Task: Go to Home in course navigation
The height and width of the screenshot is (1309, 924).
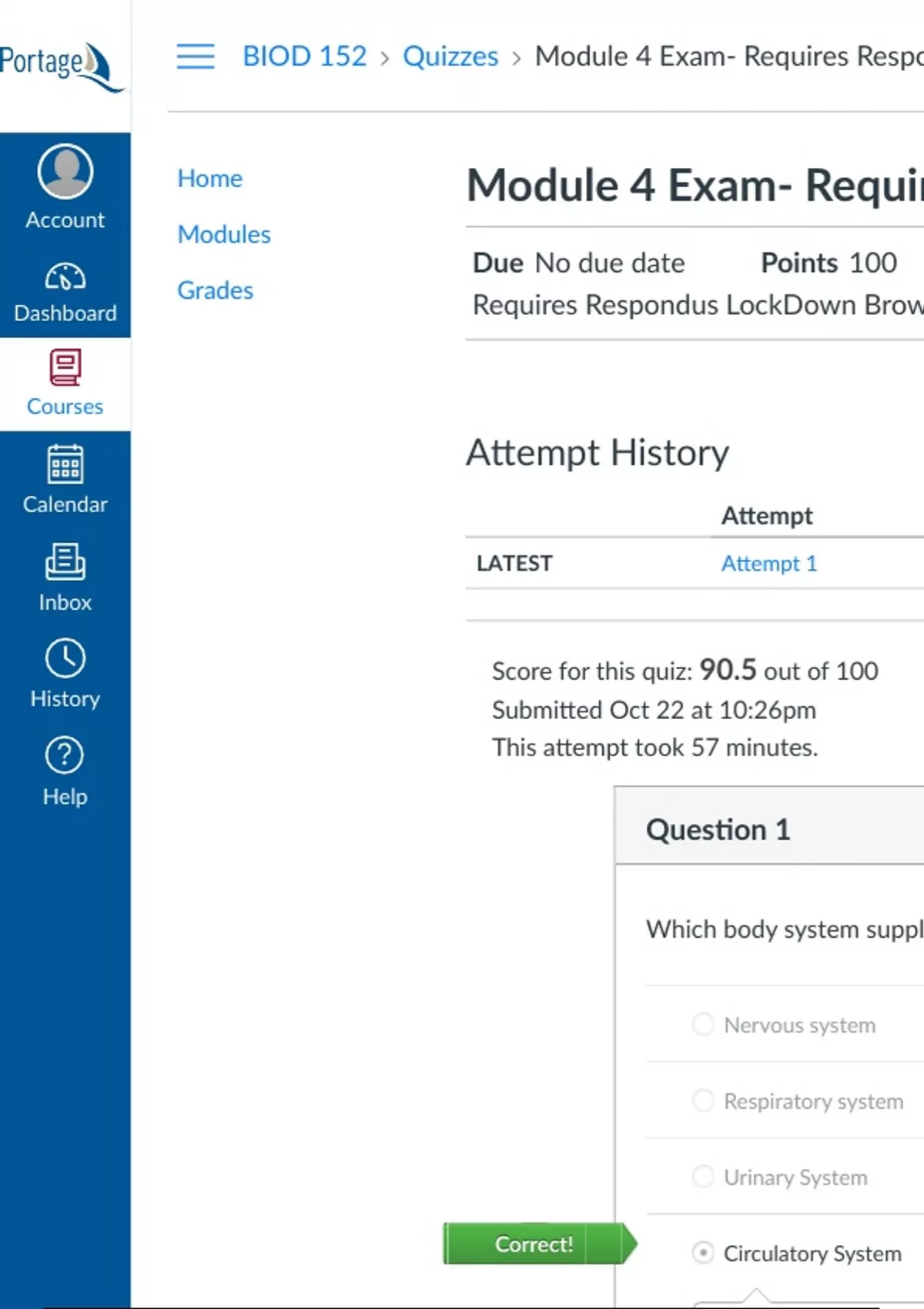Action: coord(209,179)
